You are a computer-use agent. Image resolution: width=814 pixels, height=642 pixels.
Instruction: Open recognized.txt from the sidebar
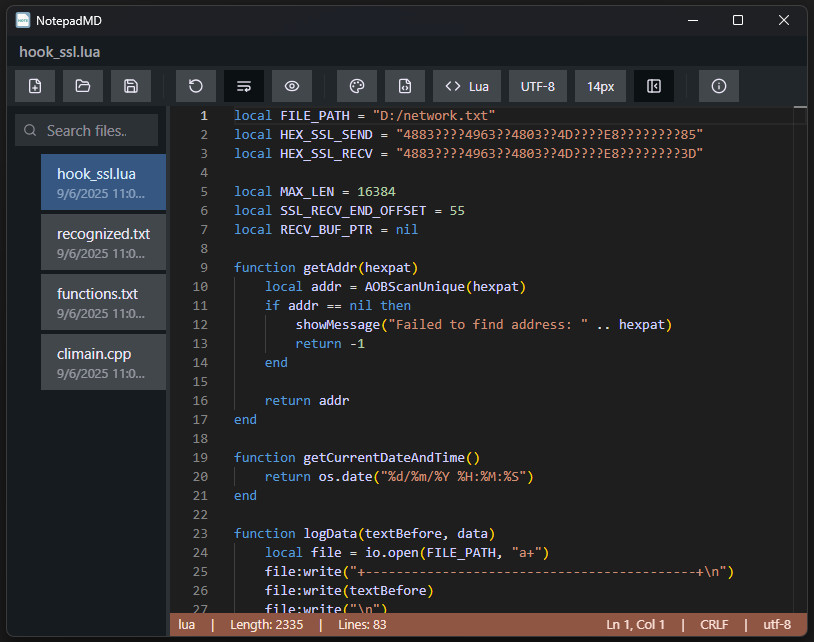pyautogui.click(x=103, y=242)
